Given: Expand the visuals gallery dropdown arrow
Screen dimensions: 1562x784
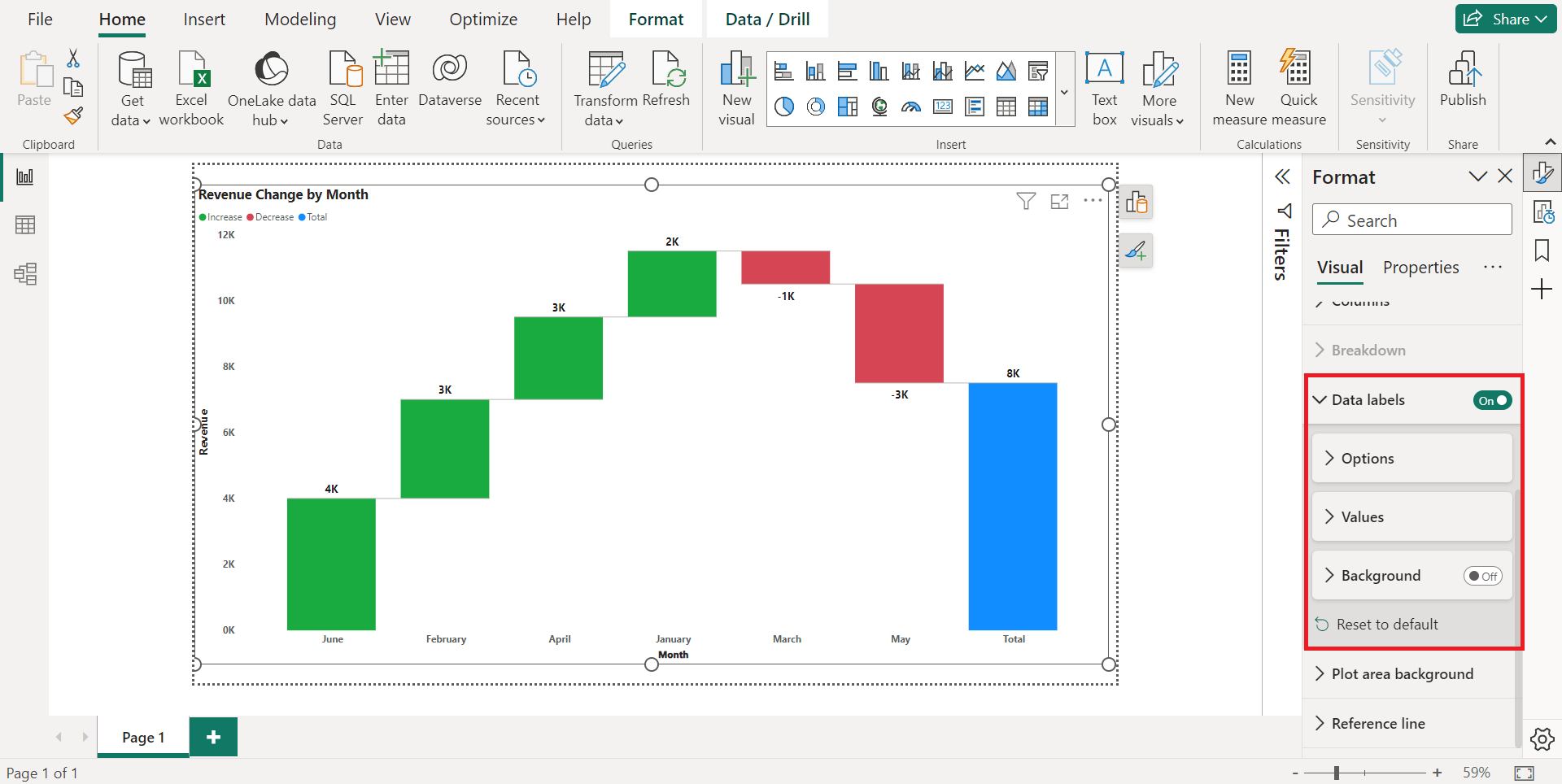Looking at the screenshot, I should pos(1064,91).
